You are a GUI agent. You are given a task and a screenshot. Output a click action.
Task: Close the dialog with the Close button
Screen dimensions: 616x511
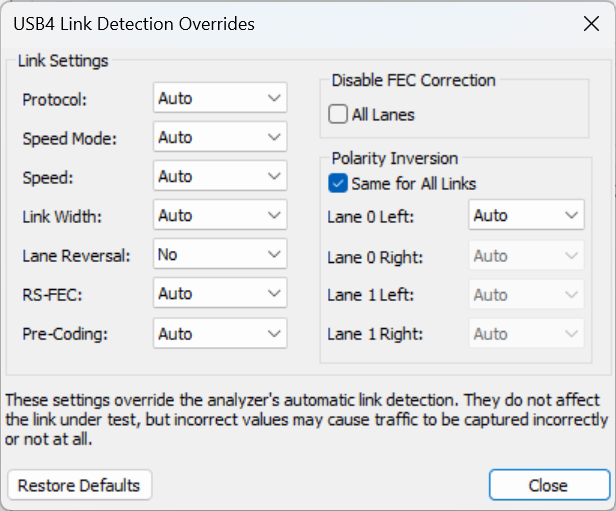coord(549,485)
